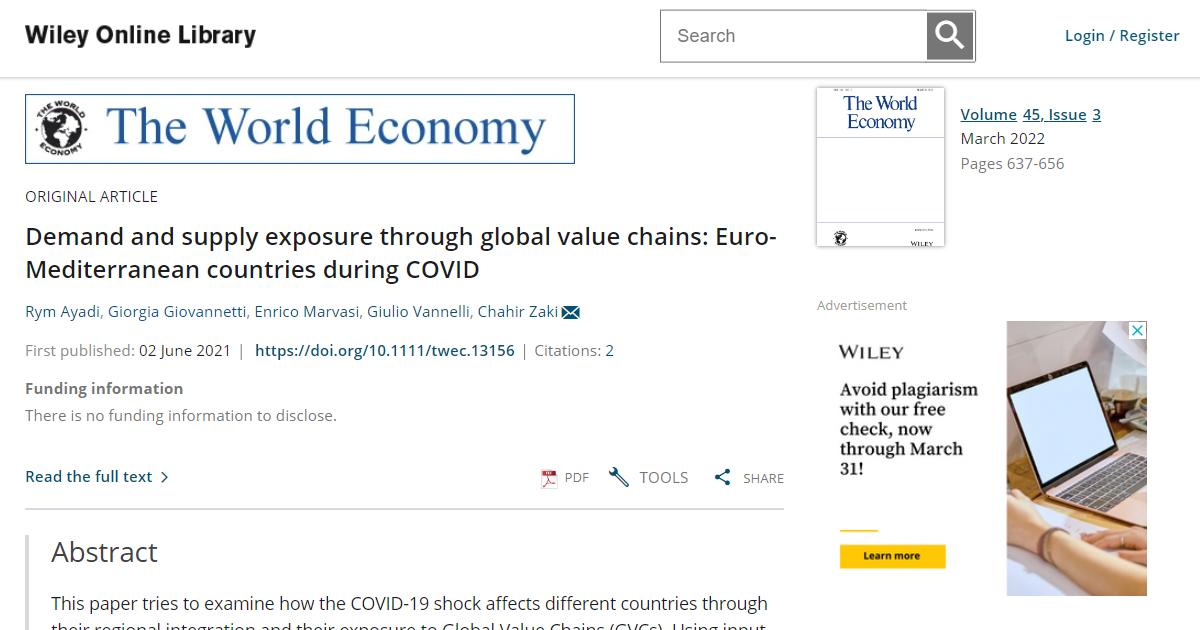
Task: Close the advertisement with the X icon
Action: coord(1137,331)
